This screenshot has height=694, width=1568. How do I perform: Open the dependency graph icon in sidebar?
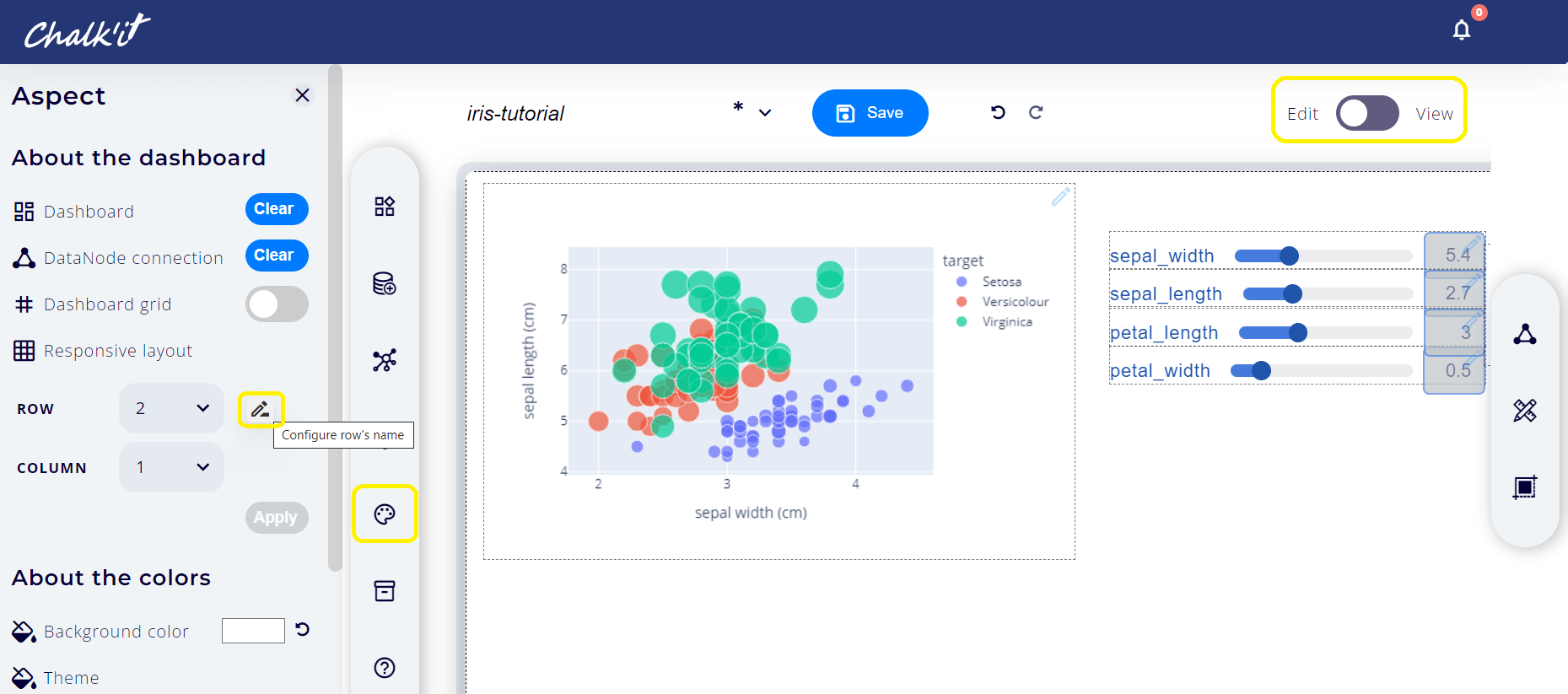point(385,360)
